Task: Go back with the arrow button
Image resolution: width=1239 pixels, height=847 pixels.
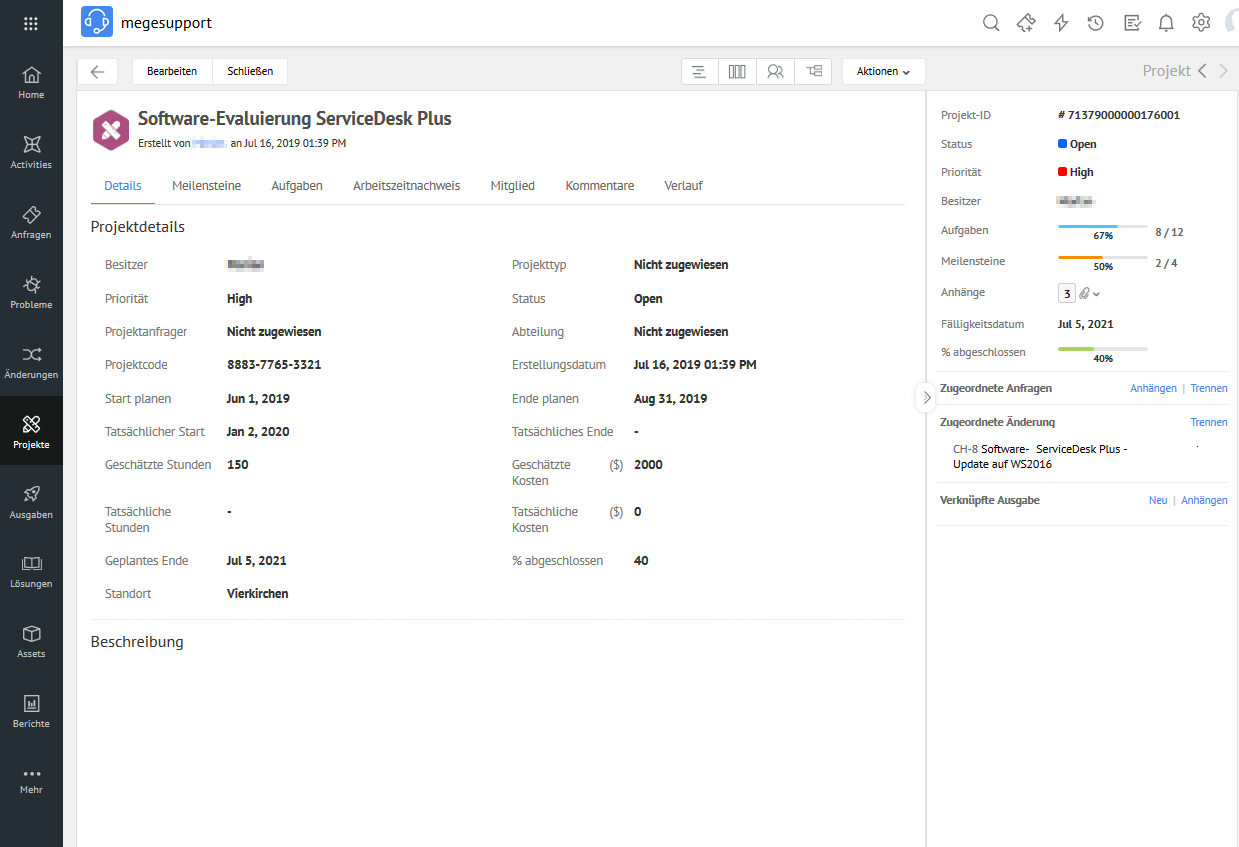Action: tap(97, 71)
